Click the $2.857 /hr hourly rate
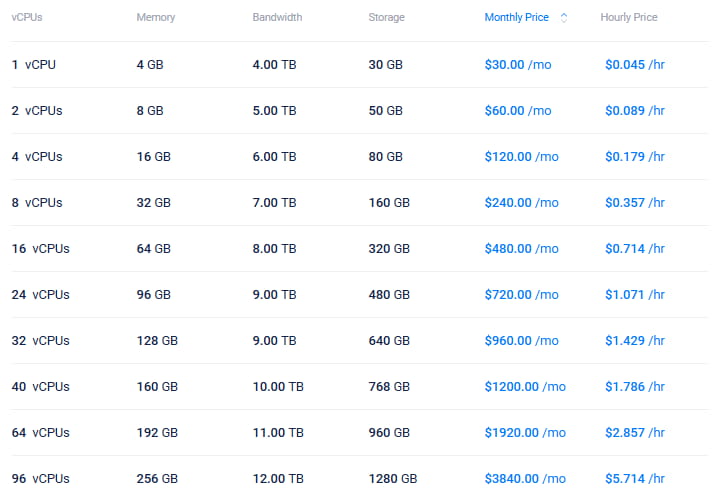 click(634, 433)
